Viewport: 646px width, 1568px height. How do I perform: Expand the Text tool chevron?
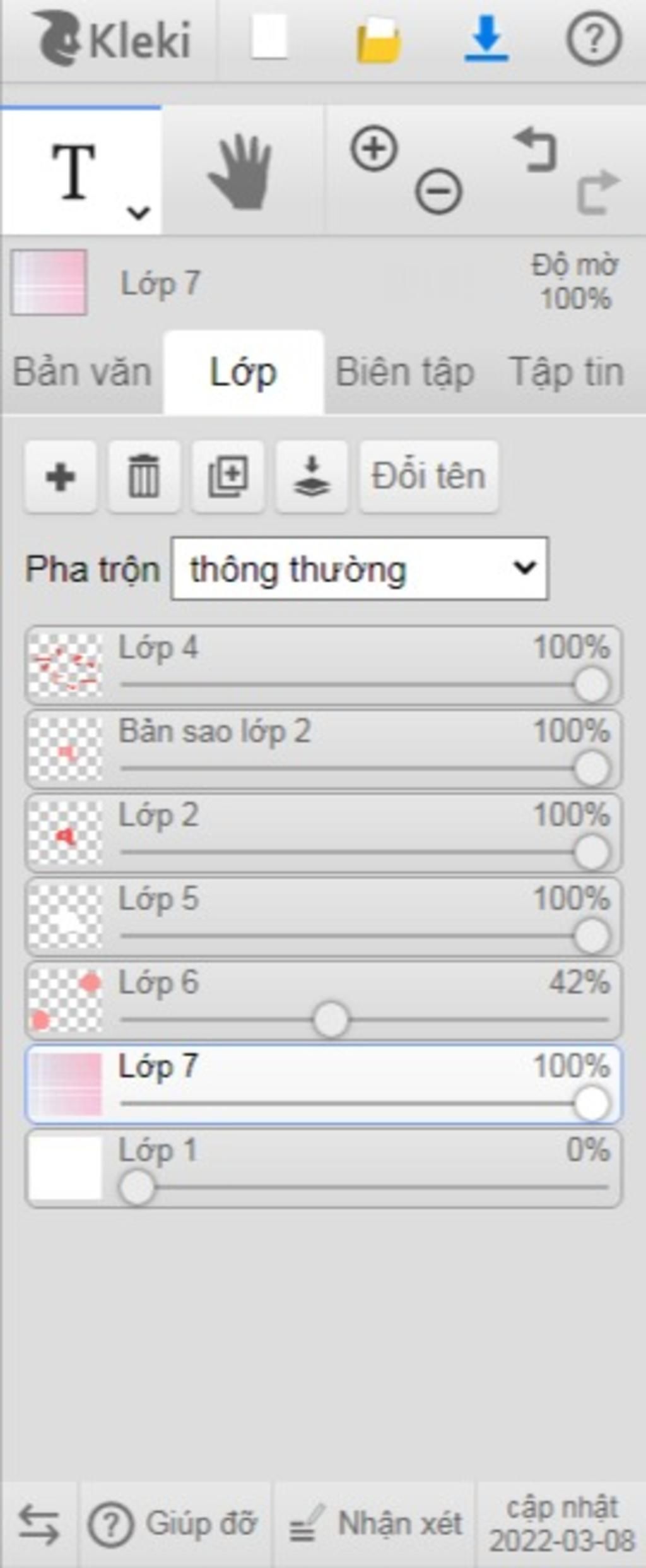coord(138,213)
